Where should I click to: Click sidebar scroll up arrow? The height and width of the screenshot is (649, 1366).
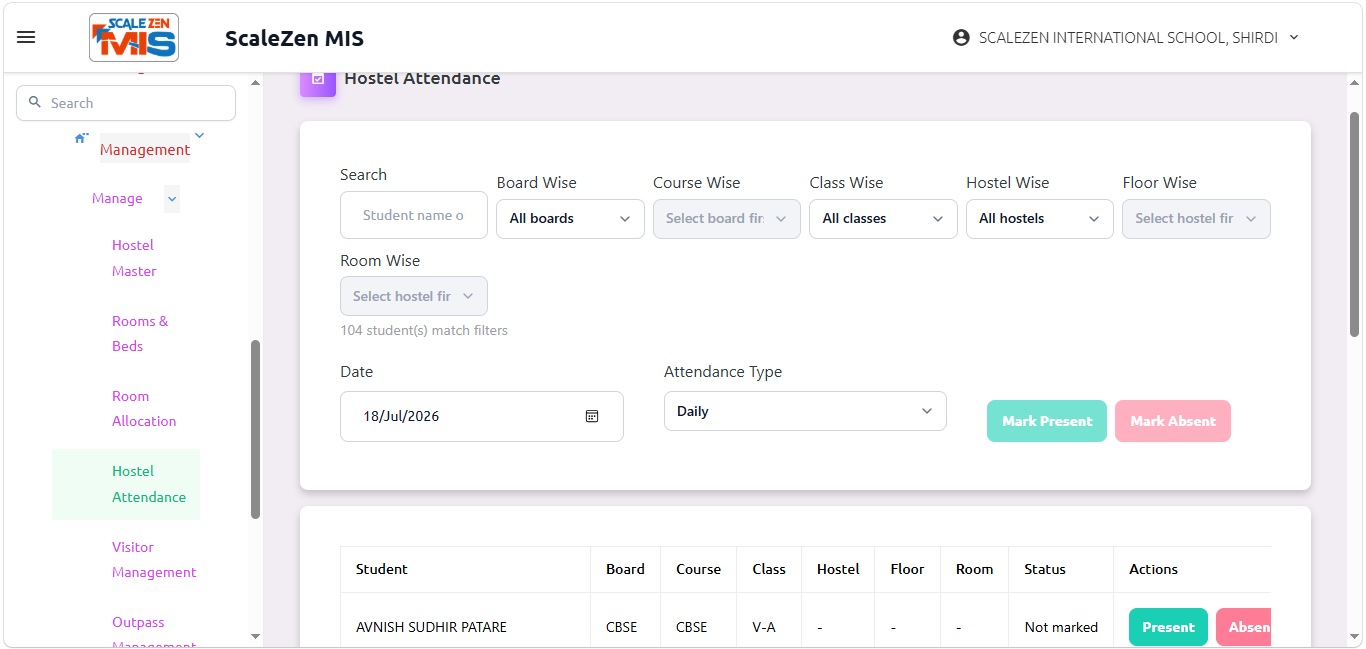tap(255, 83)
